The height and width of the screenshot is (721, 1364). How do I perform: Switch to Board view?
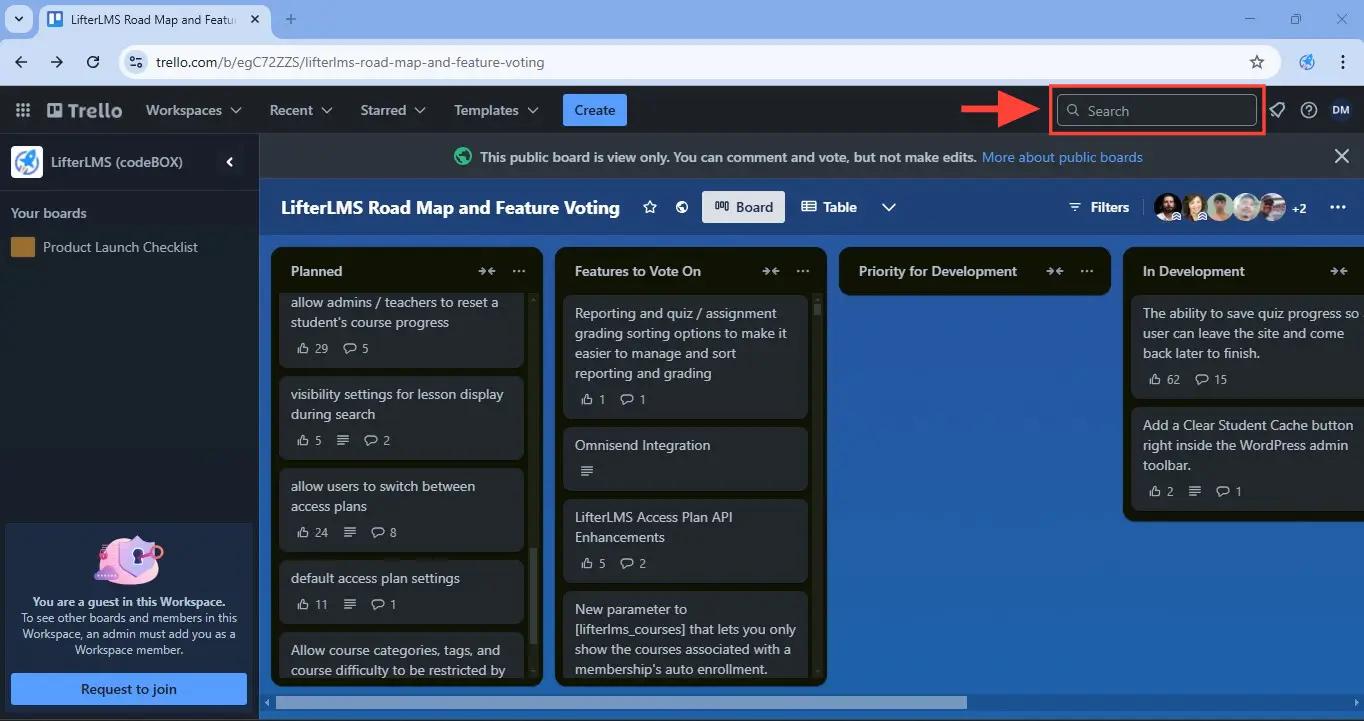[743, 207]
